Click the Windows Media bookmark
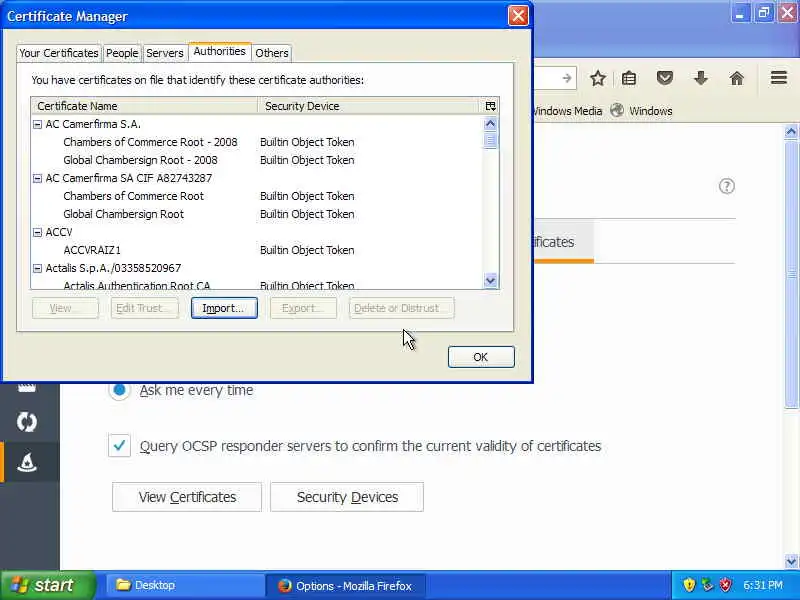This screenshot has width=800, height=600. click(567, 111)
